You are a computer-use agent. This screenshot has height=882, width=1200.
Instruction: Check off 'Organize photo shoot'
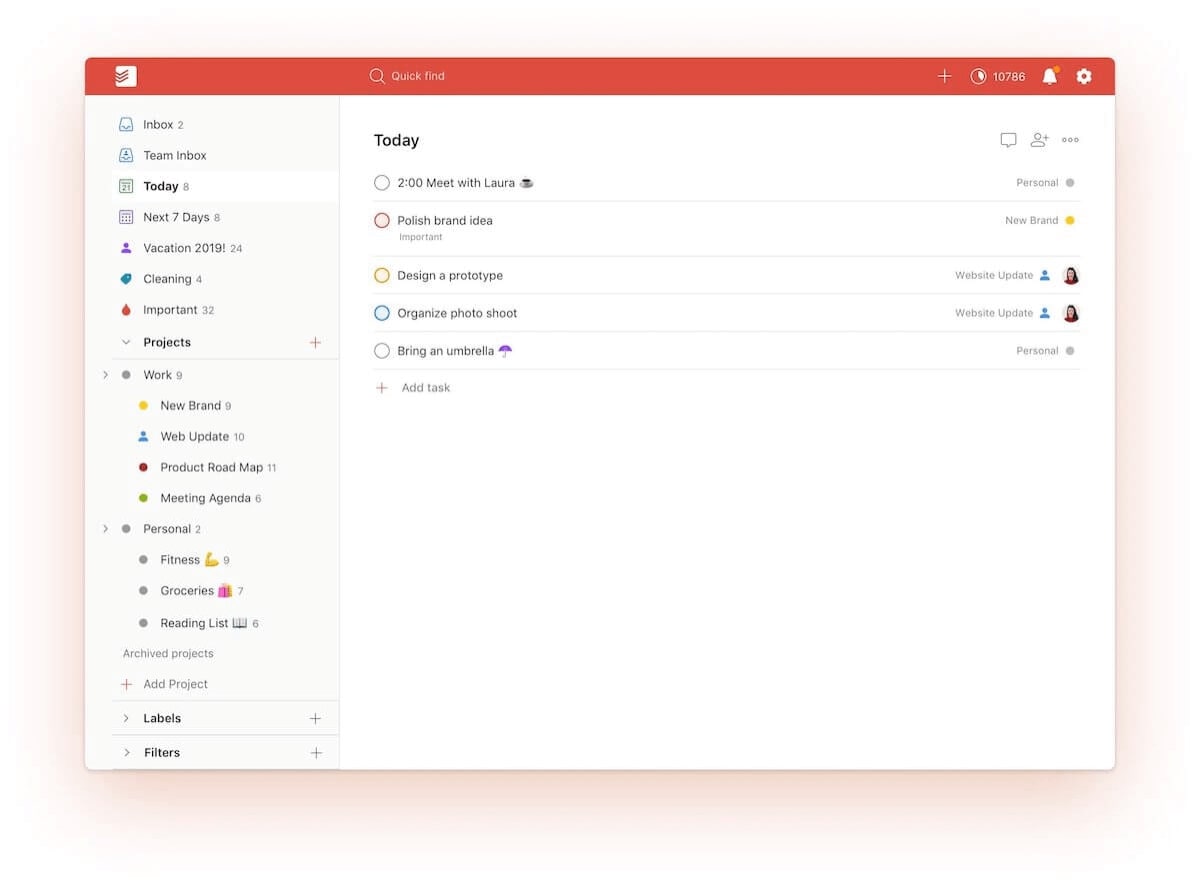pyautogui.click(x=381, y=312)
